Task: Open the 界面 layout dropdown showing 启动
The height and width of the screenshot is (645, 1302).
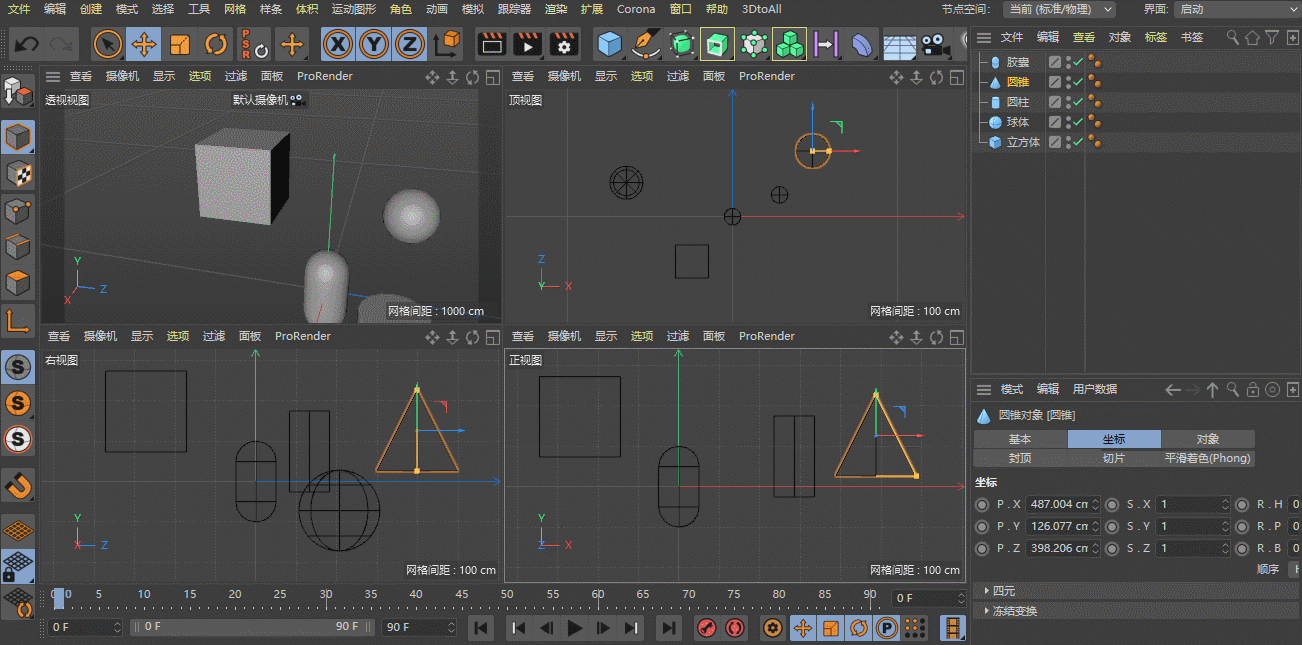Action: click(1236, 9)
